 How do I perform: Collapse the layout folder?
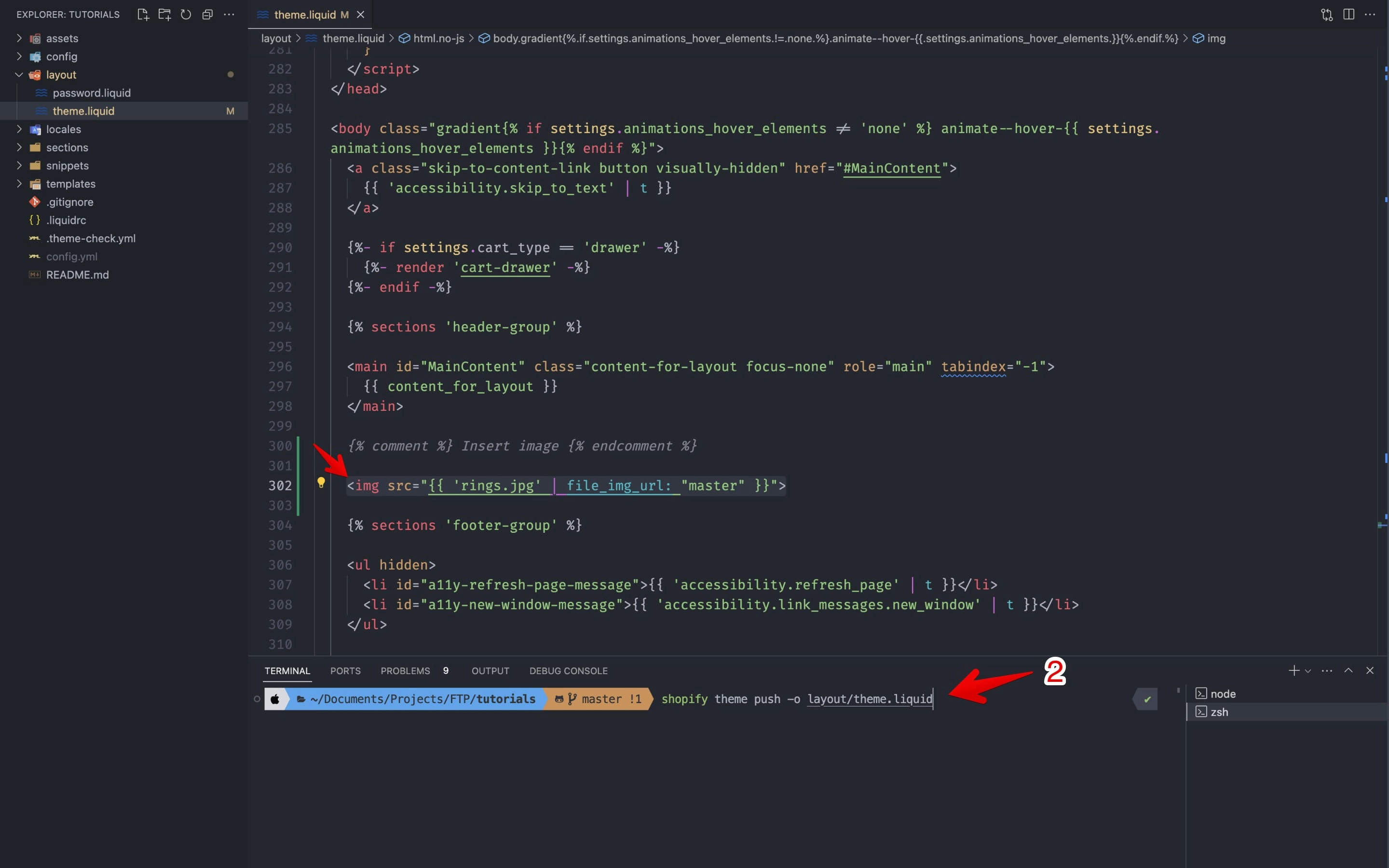pyautogui.click(x=124, y=75)
